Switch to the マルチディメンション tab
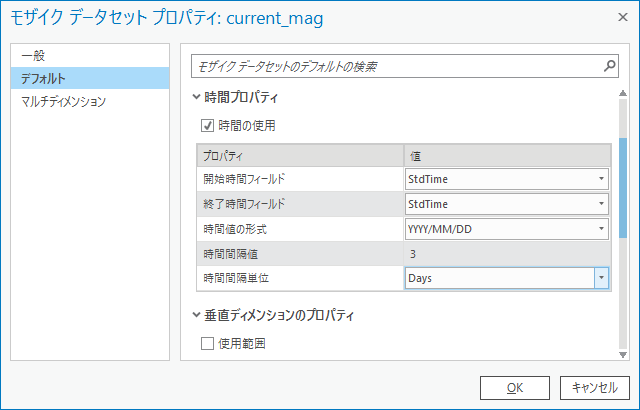This screenshot has width=640, height=410. (x=63, y=101)
